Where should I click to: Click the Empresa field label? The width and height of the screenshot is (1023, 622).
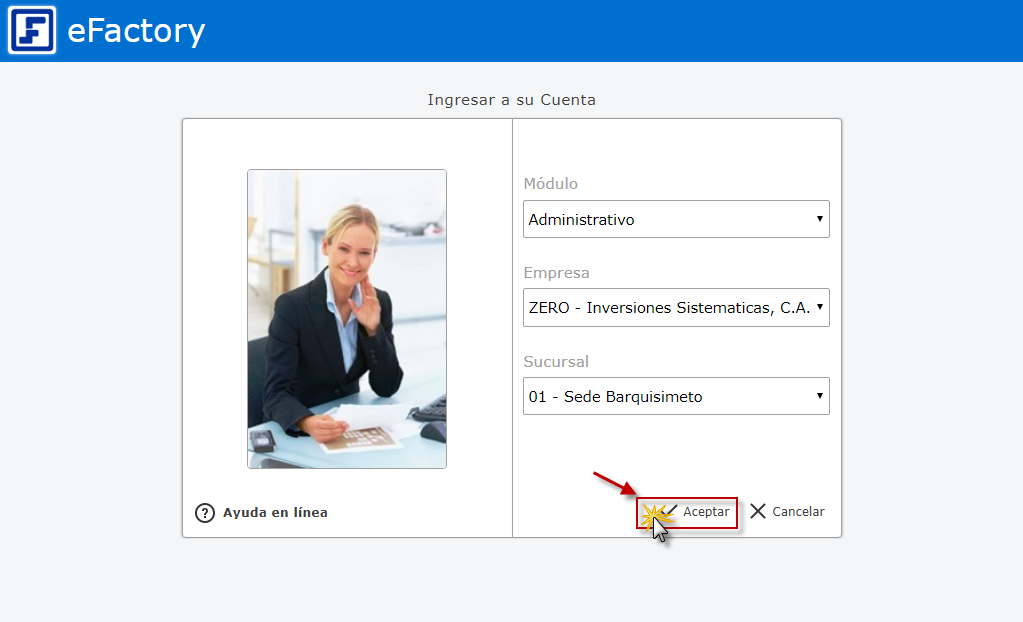click(x=556, y=273)
